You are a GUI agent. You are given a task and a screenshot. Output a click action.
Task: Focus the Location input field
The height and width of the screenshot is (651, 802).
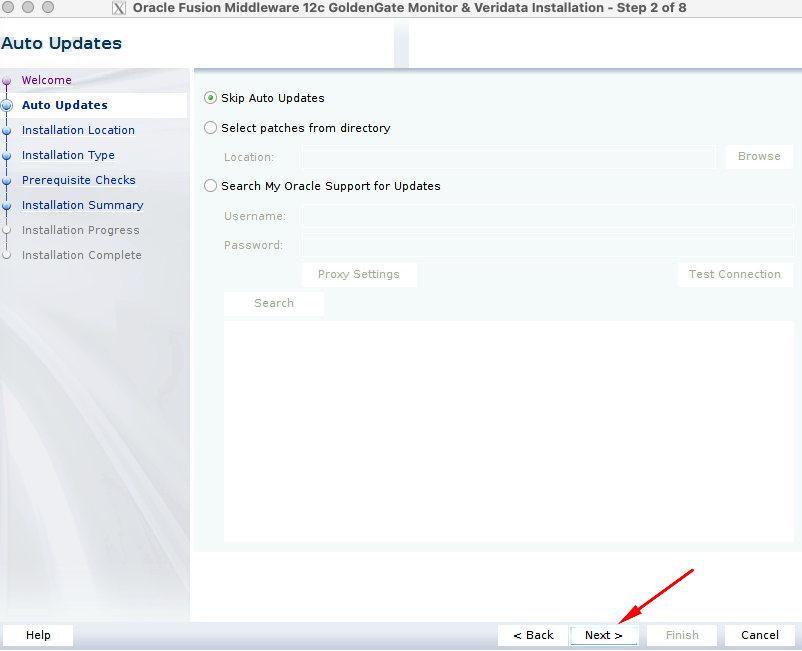tap(508, 156)
